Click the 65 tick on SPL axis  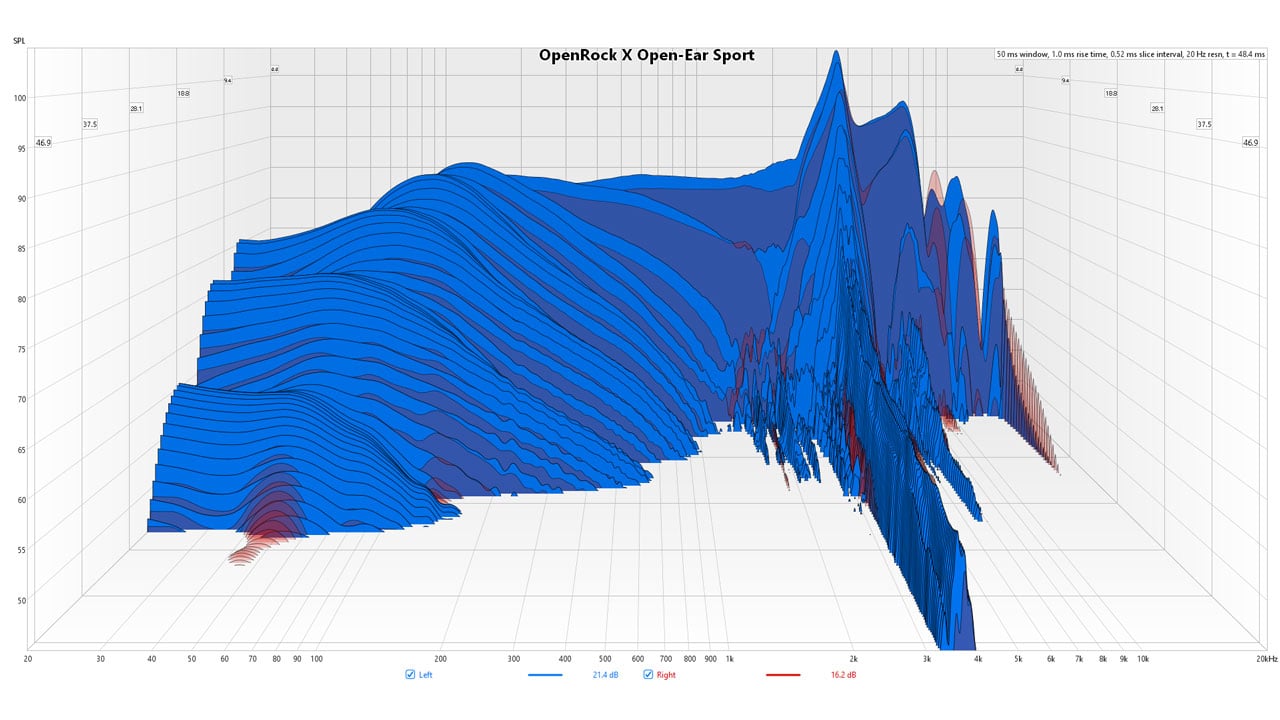[x=20, y=449]
